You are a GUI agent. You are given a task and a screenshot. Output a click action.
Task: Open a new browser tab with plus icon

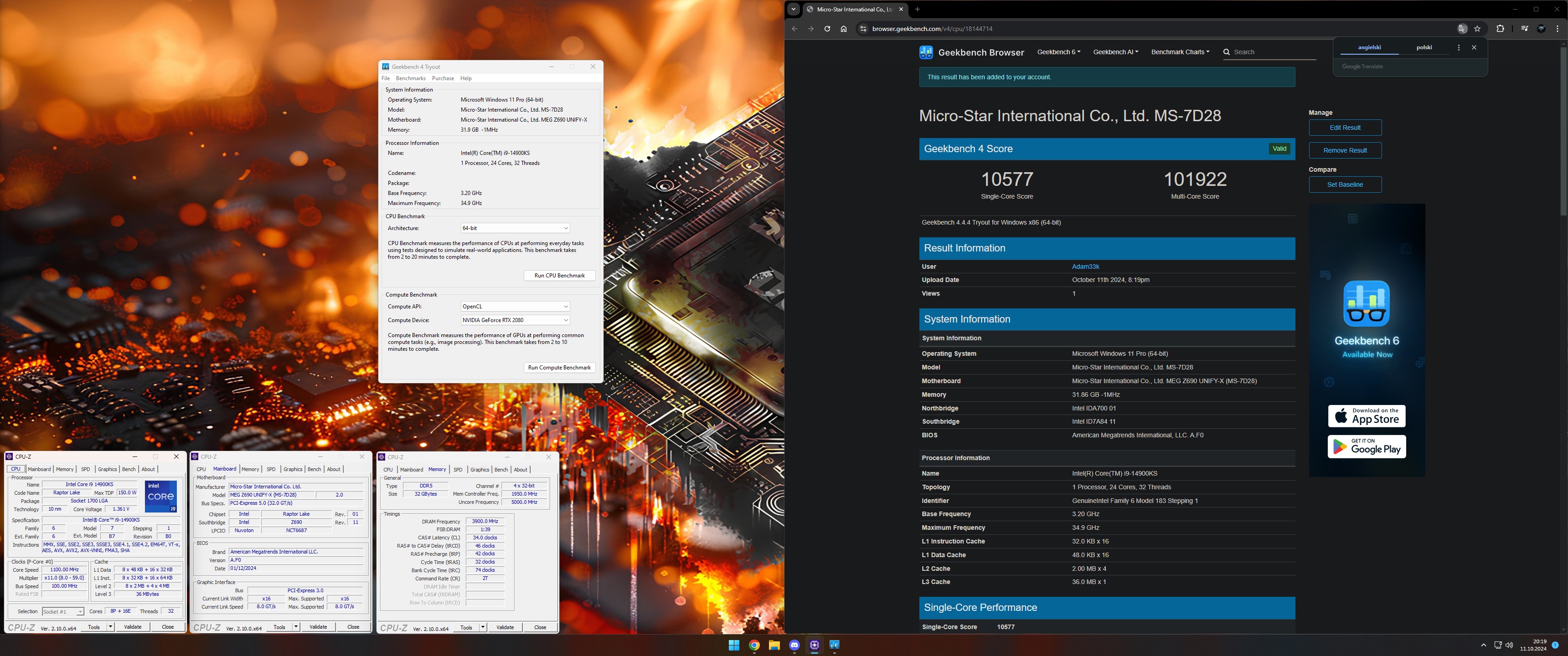[917, 9]
